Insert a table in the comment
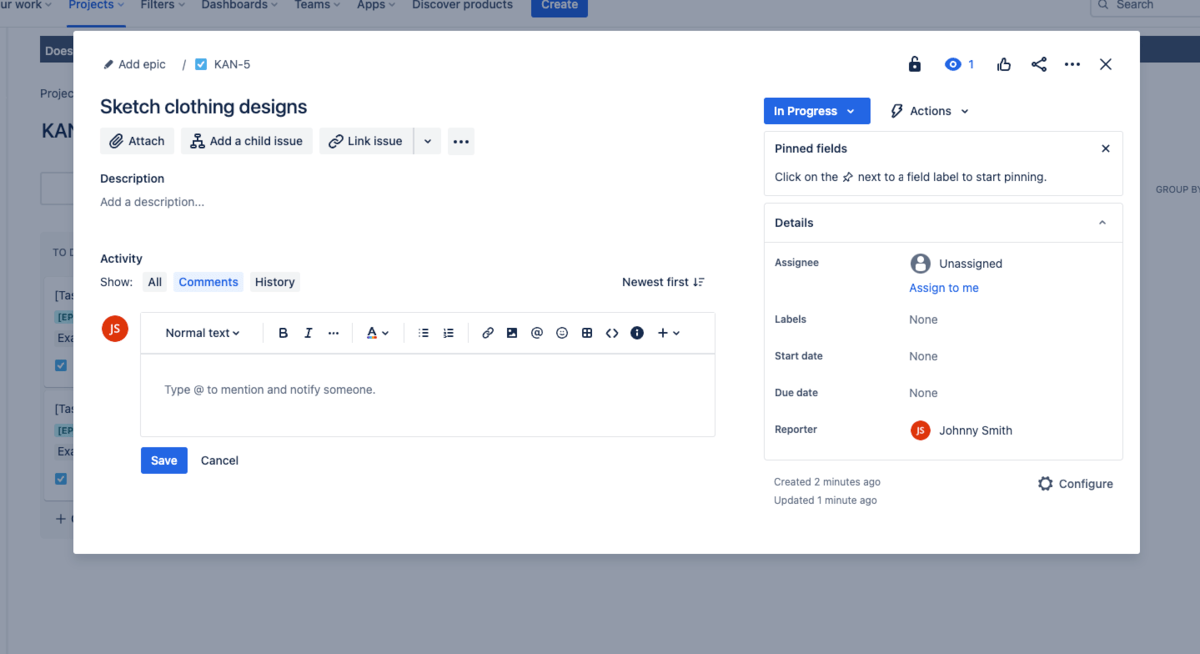Viewport: 1200px width, 654px height. pyautogui.click(x=587, y=333)
